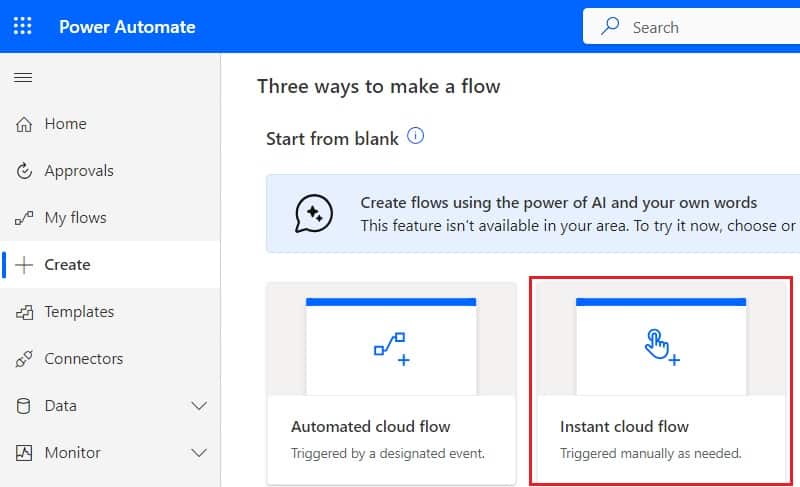Select the Monitor label in sidebar
The height and width of the screenshot is (487, 800).
(72, 453)
